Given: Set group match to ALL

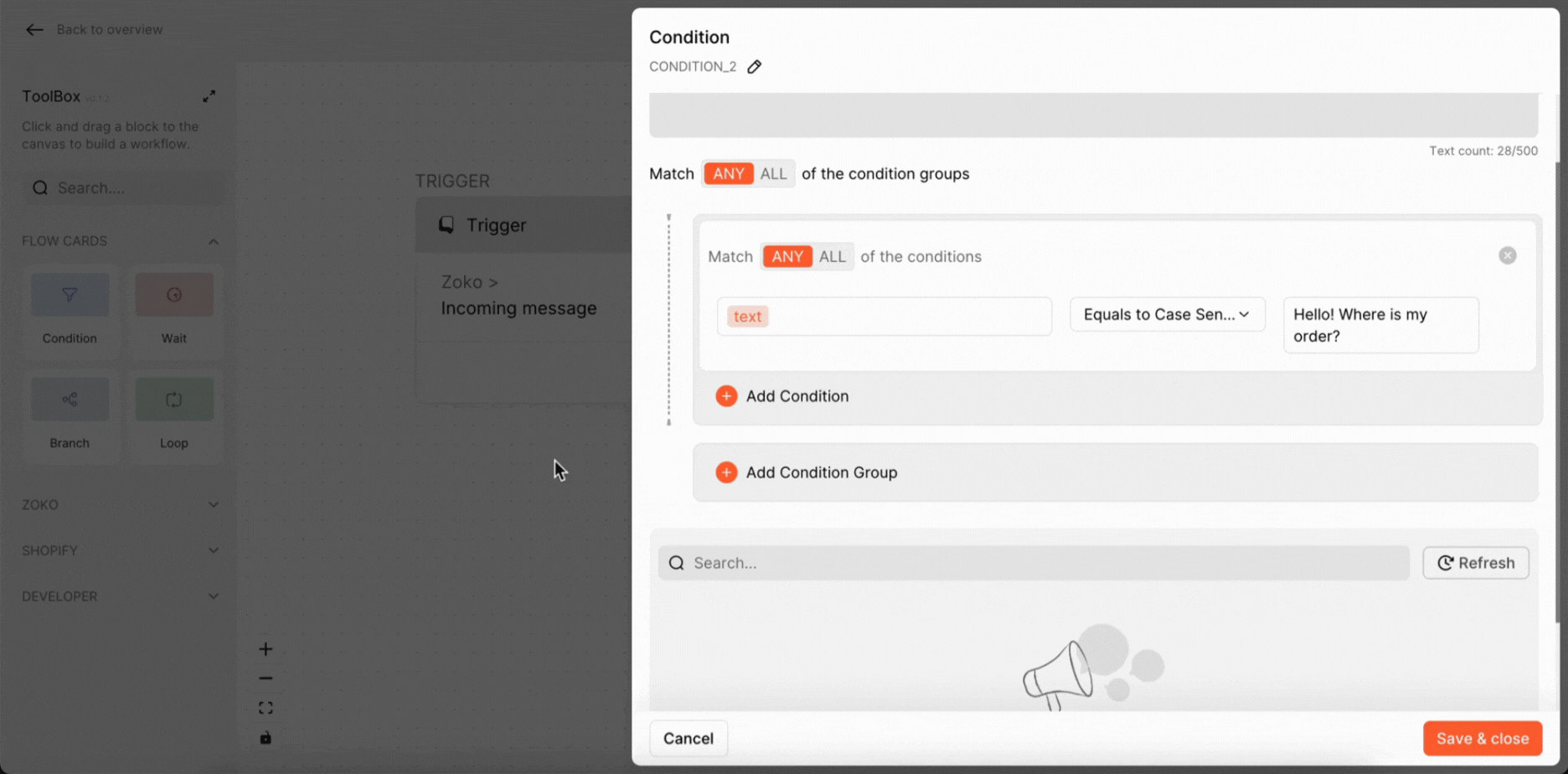Looking at the screenshot, I should pos(773,173).
